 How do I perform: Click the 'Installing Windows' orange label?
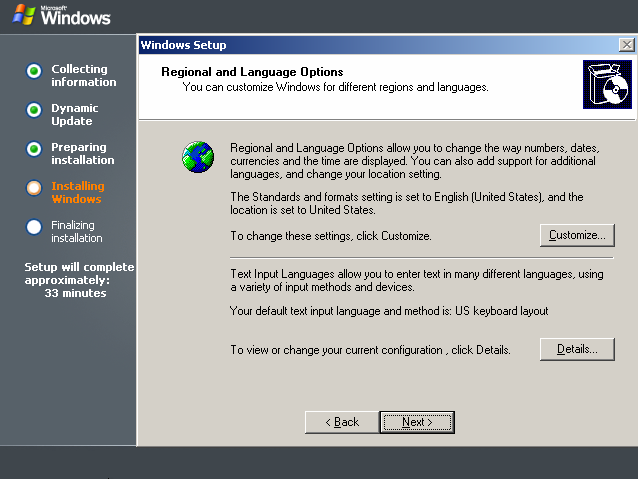coord(78,192)
